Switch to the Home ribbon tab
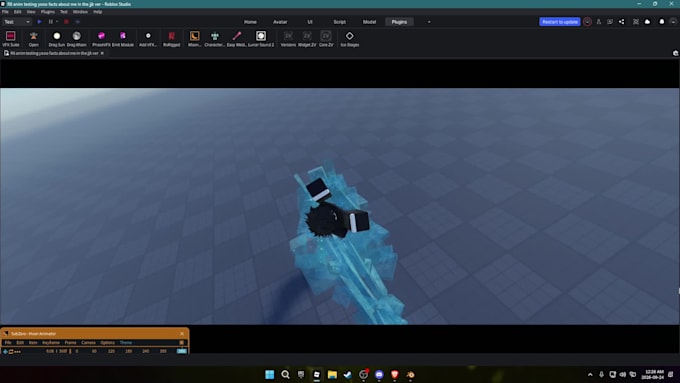Image resolution: width=680 pixels, height=383 pixels. point(250,22)
